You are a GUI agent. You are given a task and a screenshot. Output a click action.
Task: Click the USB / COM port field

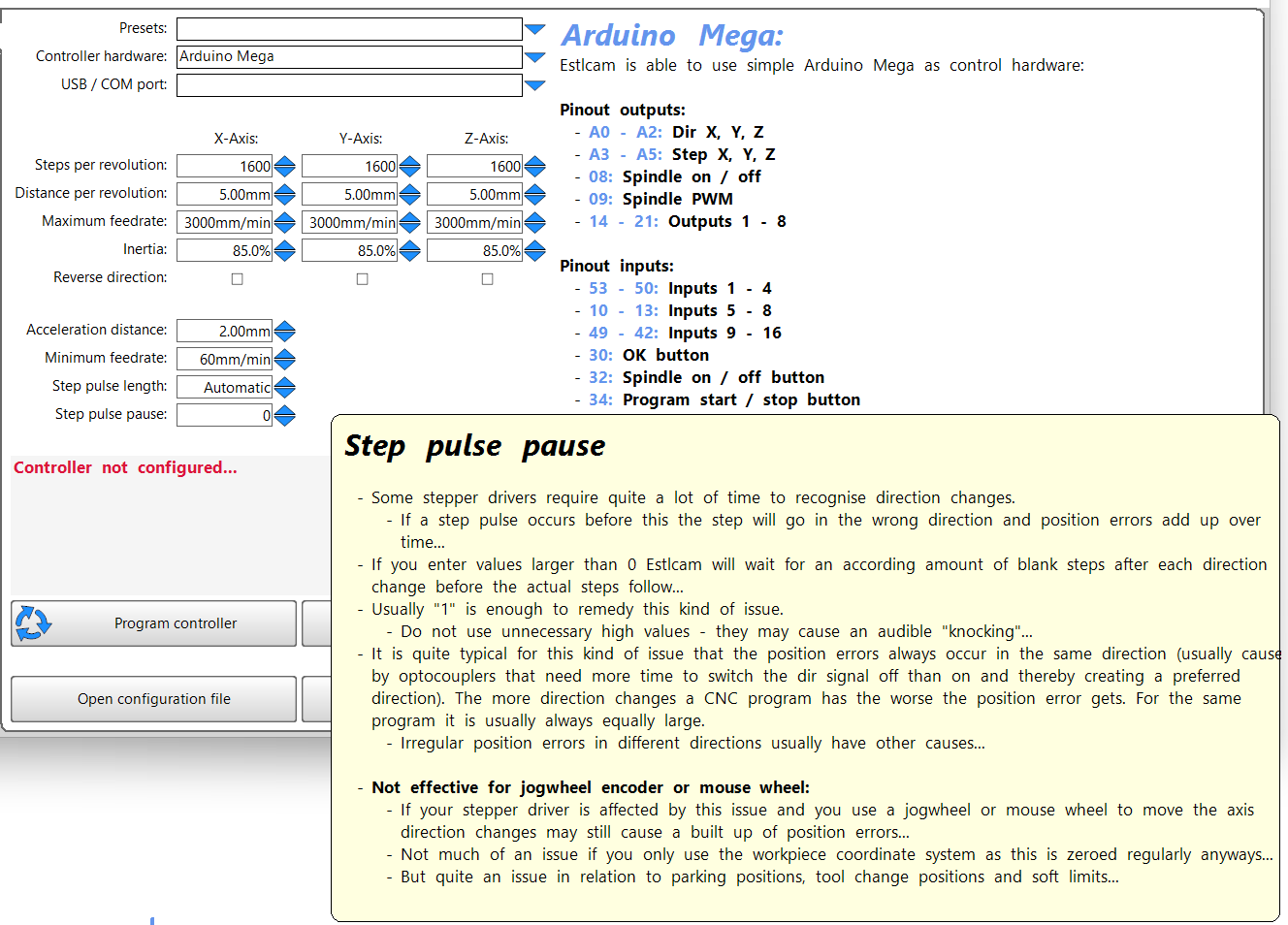349,85
